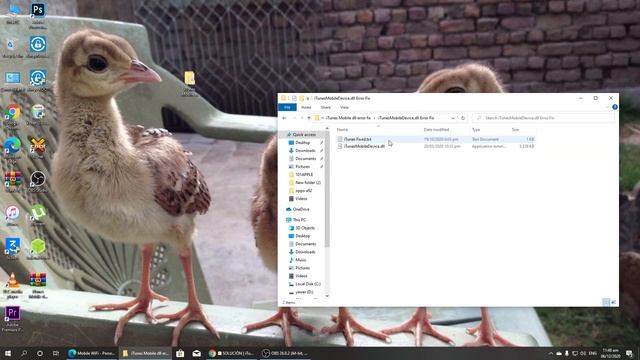The height and width of the screenshot is (360, 640).
Task: Open Music under This PC
Action: click(x=300, y=260)
